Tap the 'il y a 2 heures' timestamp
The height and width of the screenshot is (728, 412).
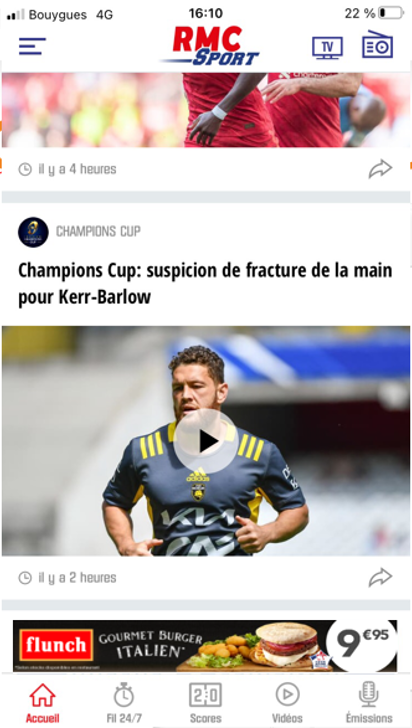click(67, 578)
